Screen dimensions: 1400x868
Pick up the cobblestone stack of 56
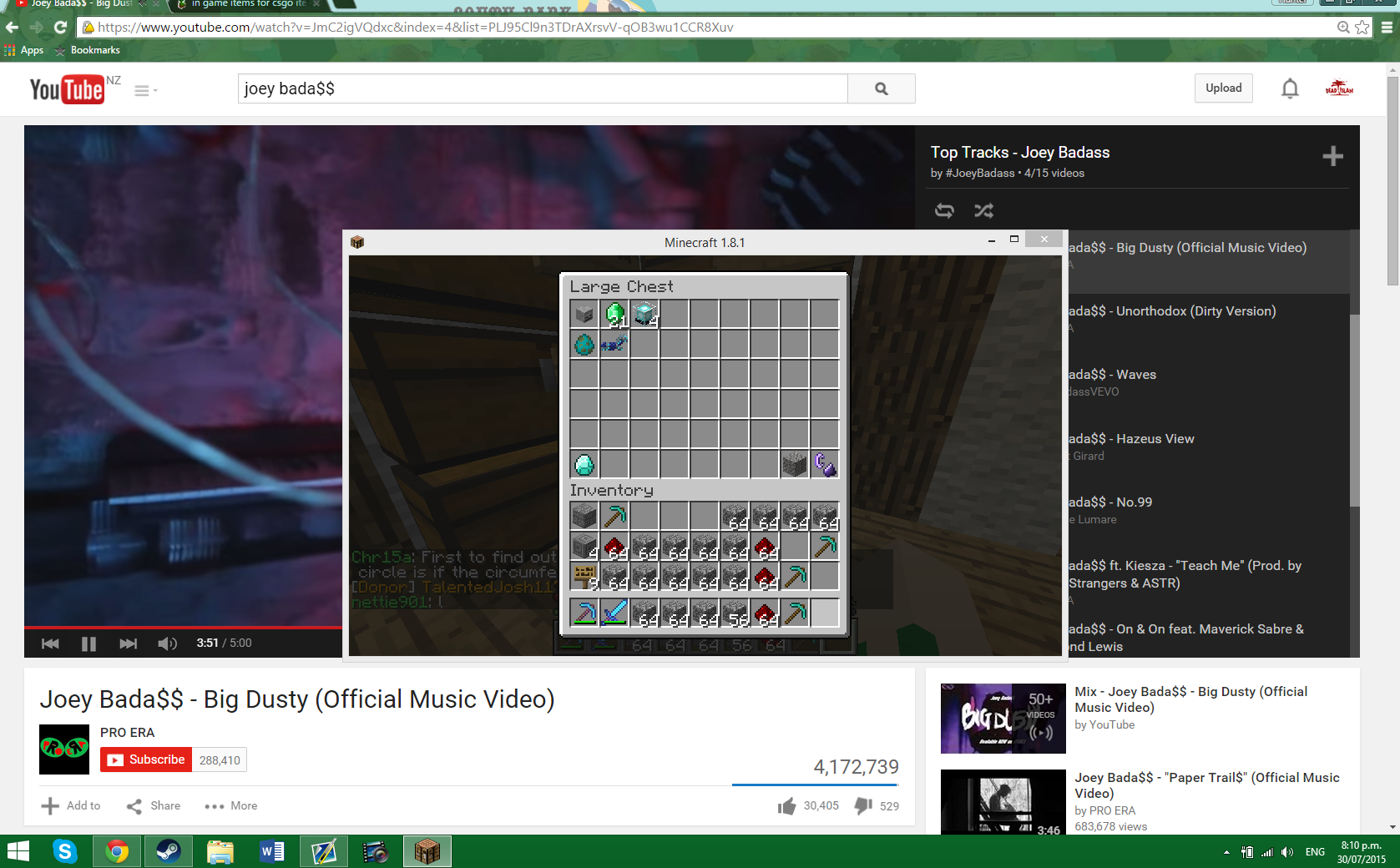click(735, 613)
